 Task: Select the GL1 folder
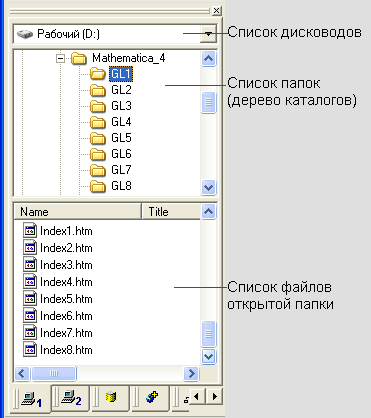(x=121, y=74)
